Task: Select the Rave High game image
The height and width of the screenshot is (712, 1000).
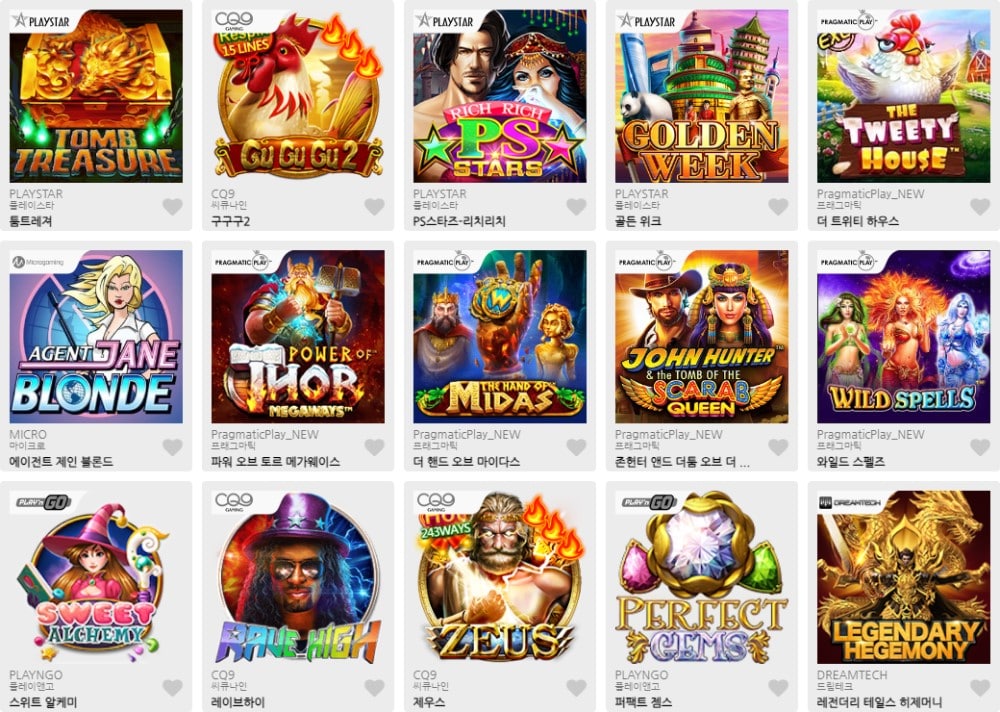Action: [298, 577]
